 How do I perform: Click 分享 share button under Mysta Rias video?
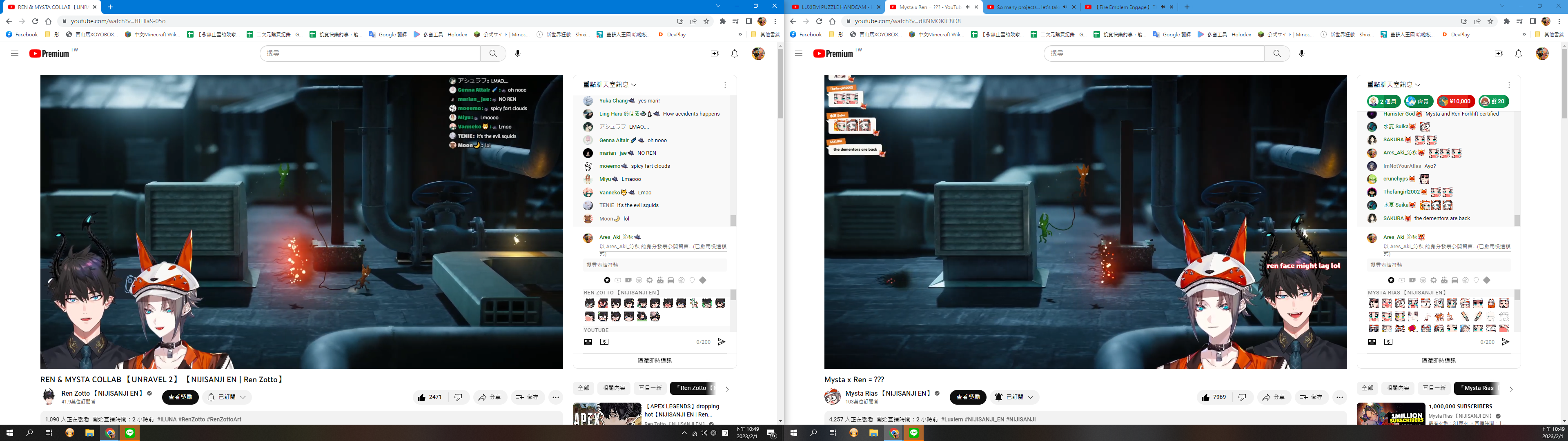tap(1274, 397)
